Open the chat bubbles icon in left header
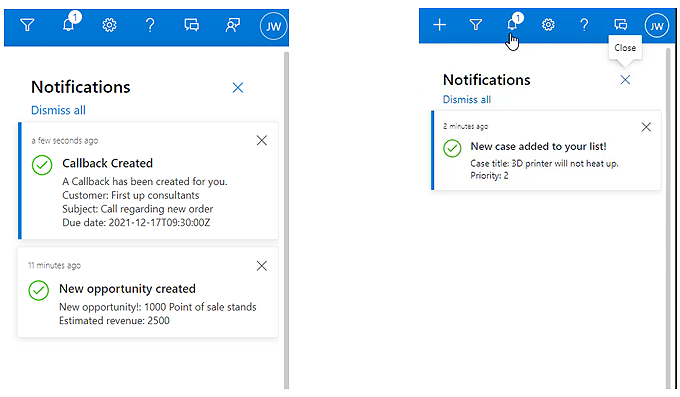The height and width of the screenshot is (397, 680). coord(191,25)
